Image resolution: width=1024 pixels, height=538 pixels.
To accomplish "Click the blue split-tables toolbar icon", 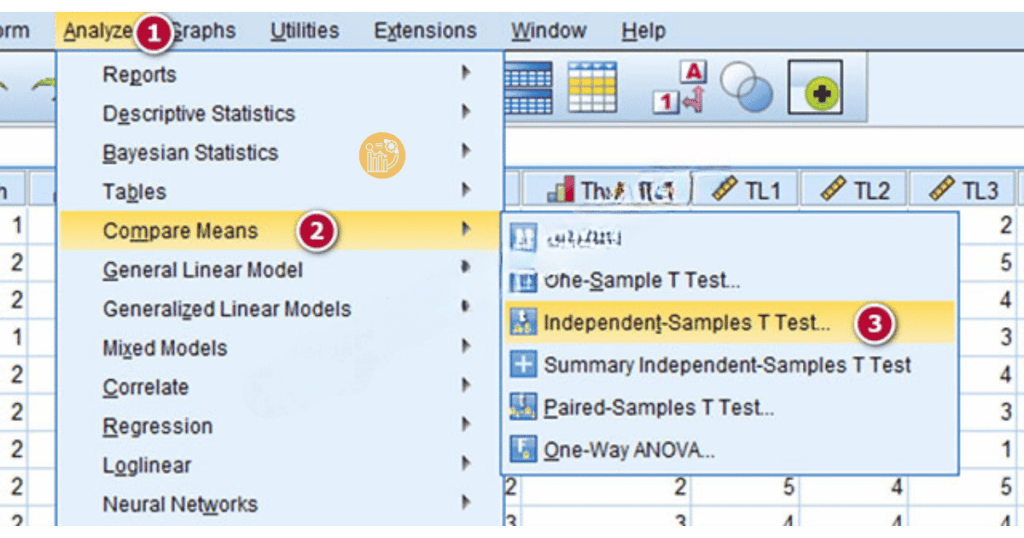I will point(527,87).
